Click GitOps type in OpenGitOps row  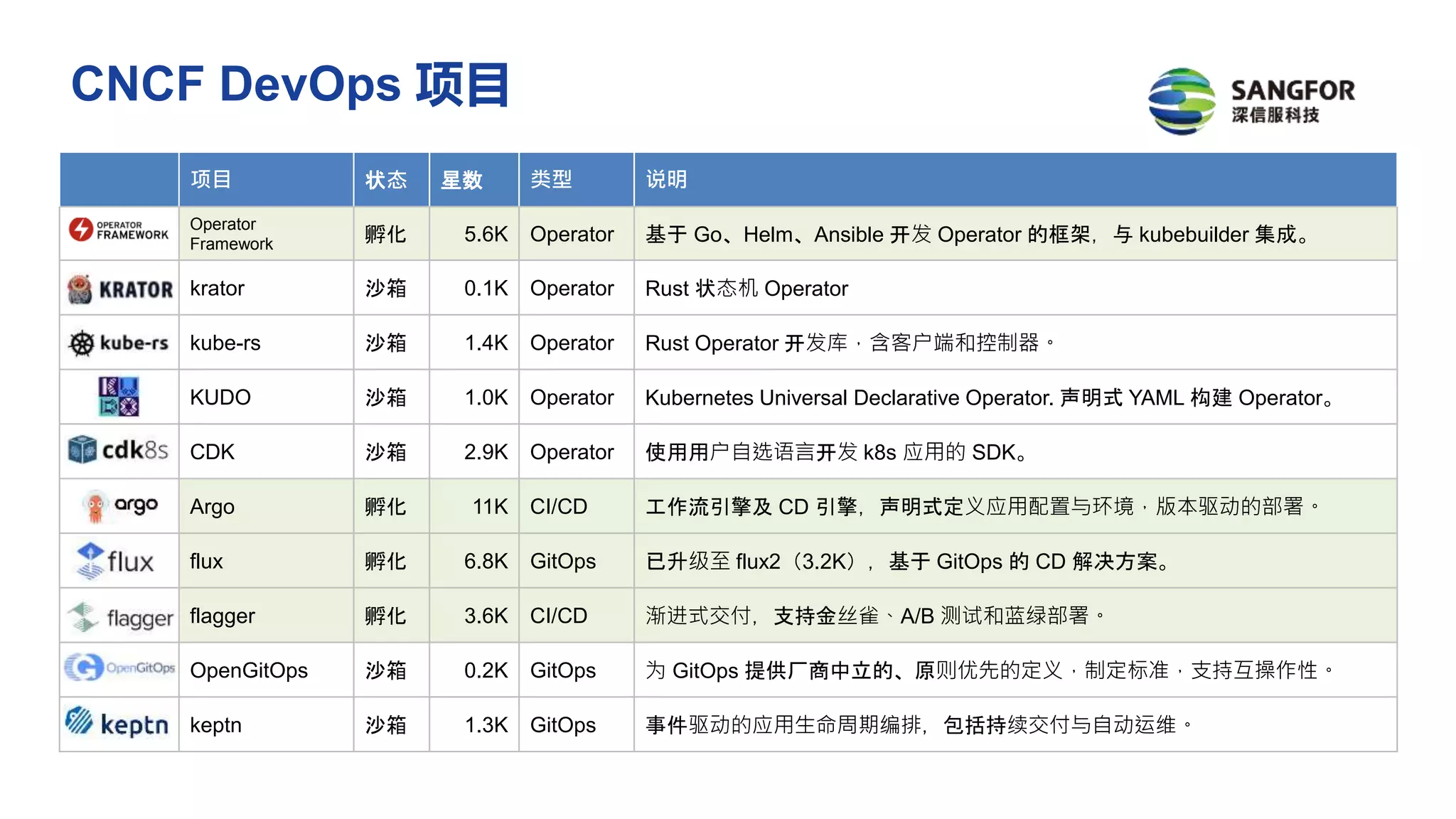tap(563, 671)
